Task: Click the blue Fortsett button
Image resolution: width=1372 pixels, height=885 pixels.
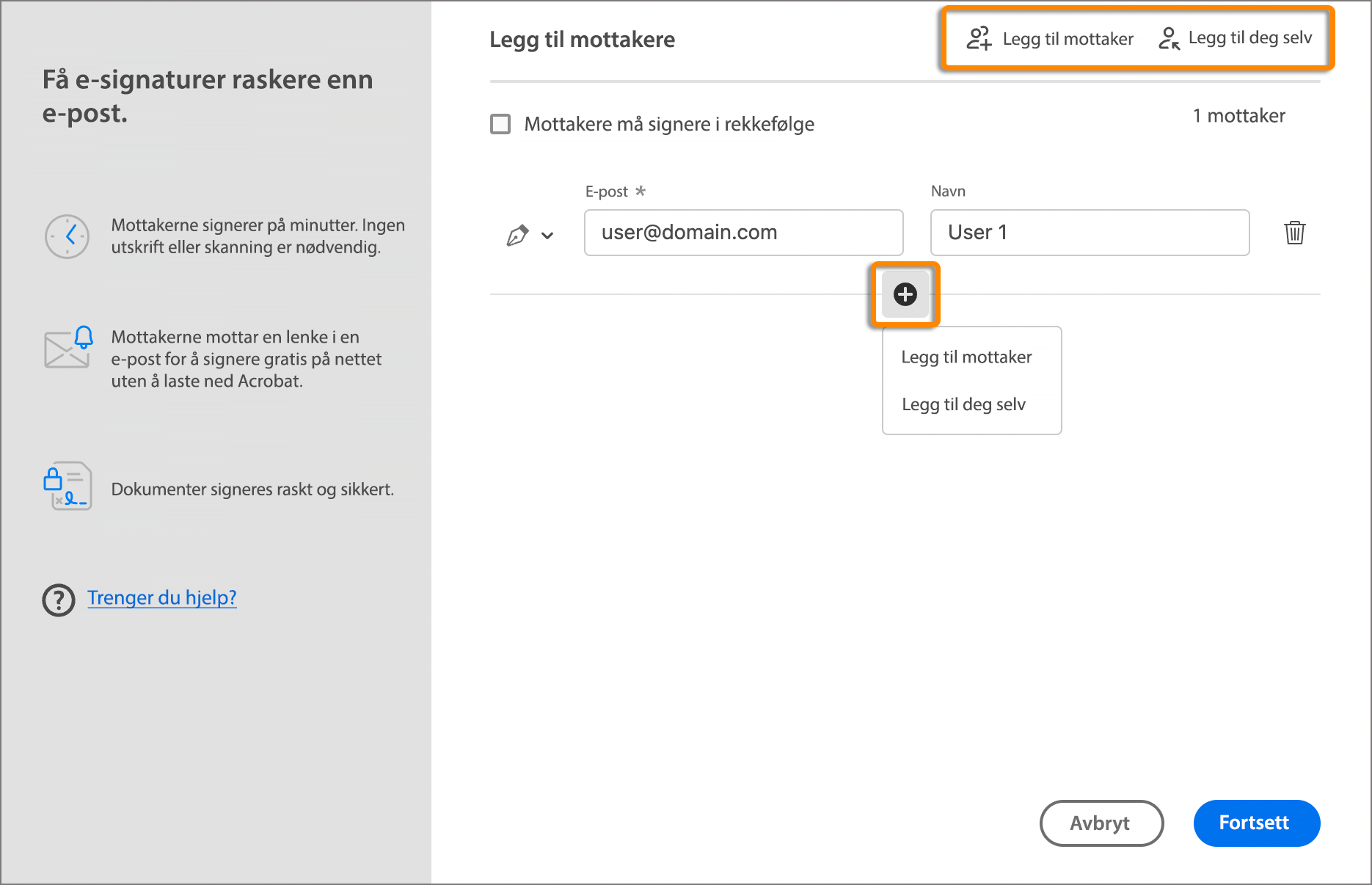Action: [1256, 823]
